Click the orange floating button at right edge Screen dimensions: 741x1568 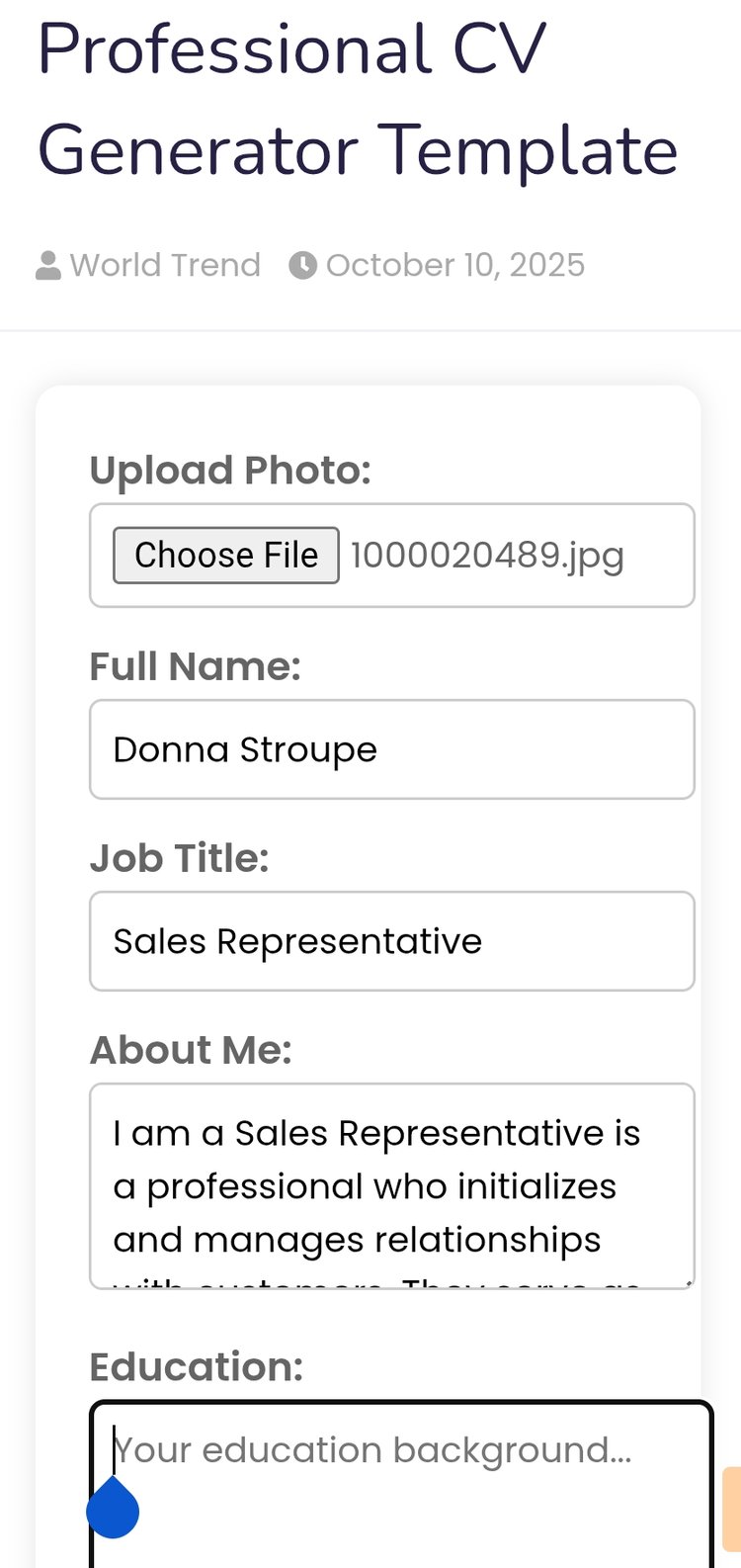[732, 1508]
